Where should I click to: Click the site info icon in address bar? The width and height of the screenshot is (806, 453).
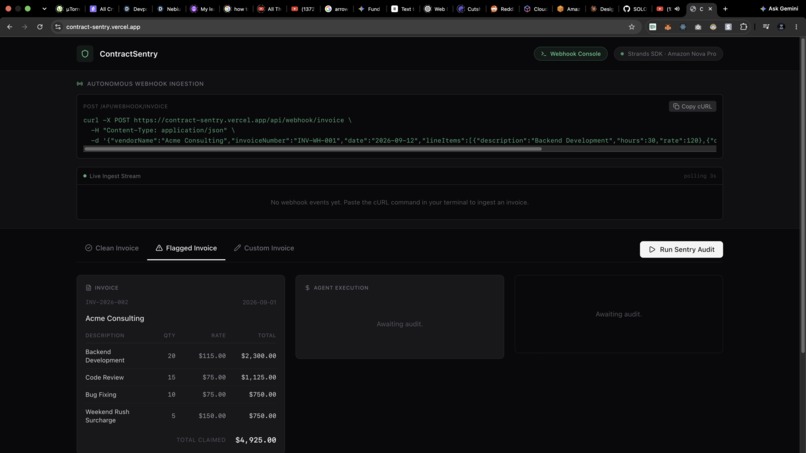point(58,27)
